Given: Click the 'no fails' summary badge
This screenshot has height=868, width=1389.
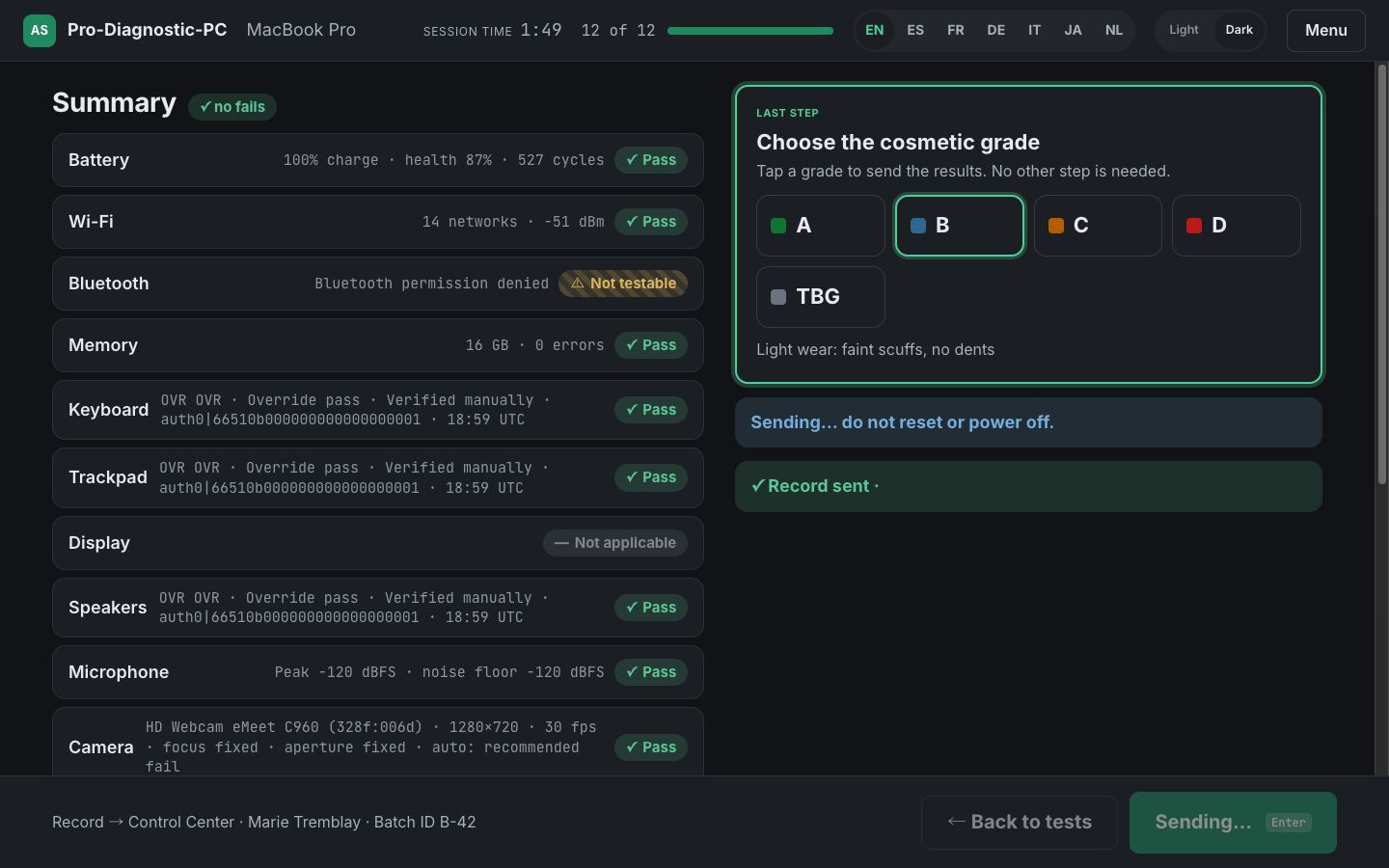Looking at the screenshot, I should [x=232, y=107].
